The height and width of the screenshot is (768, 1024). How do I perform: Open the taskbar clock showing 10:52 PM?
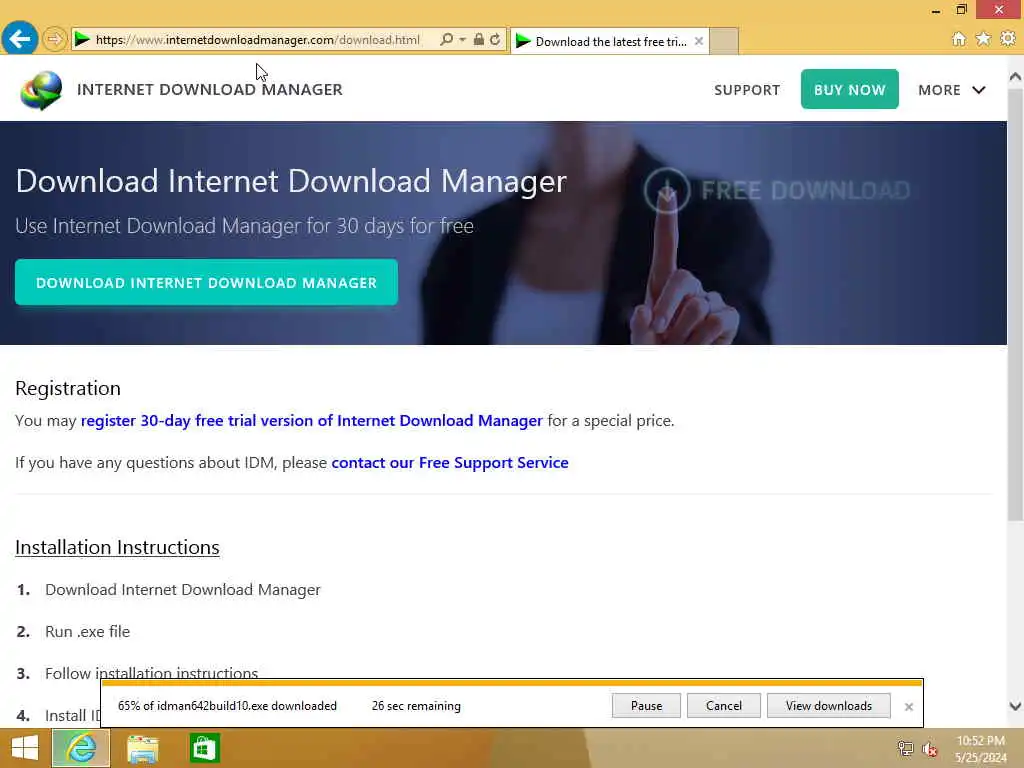pyautogui.click(x=980, y=749)
